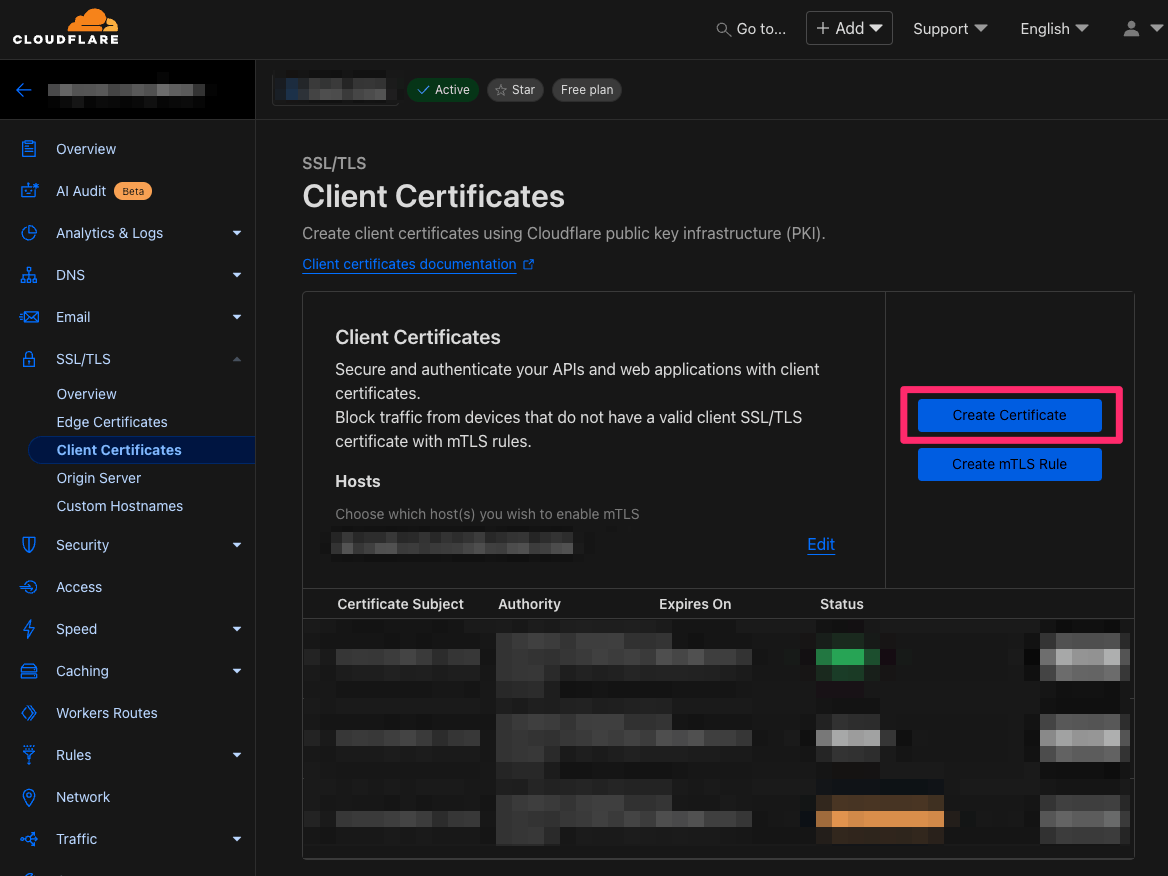Click the Create Certificate button
The width and height of the screenshot is (1168, 876).
(x=1008, y=414)
